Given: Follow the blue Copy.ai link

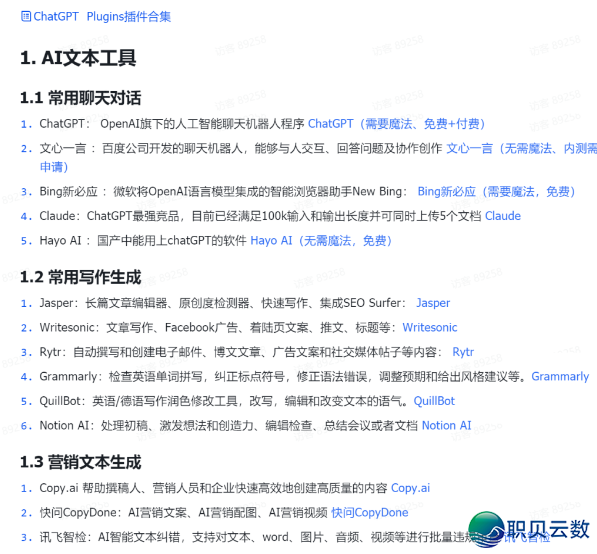Looking at the screenshot, I should [x=410, y=488].
